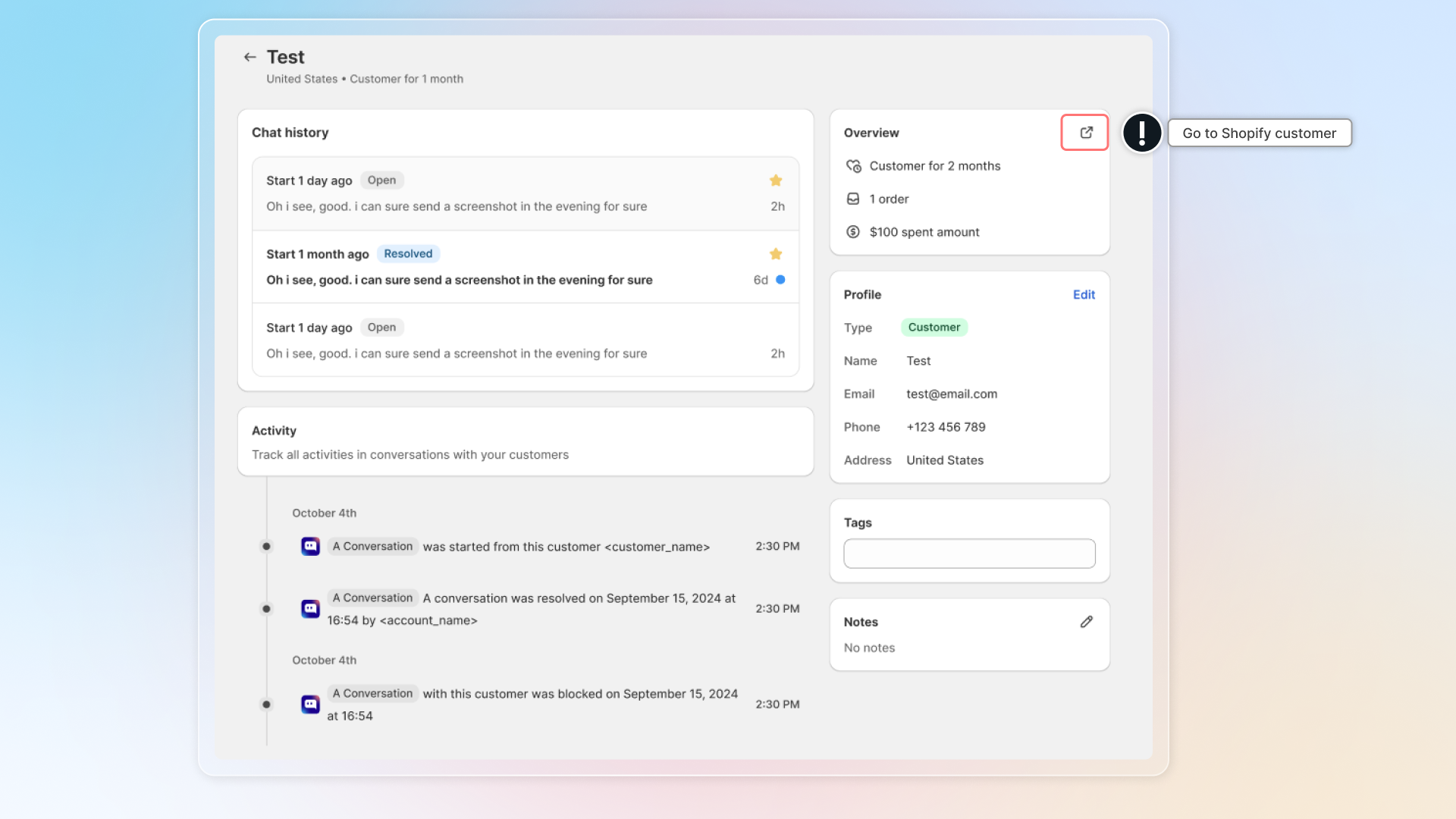Toggle star on the Resolved chat
This screenshot has width=1456, height=819.
tap(775, 254)
